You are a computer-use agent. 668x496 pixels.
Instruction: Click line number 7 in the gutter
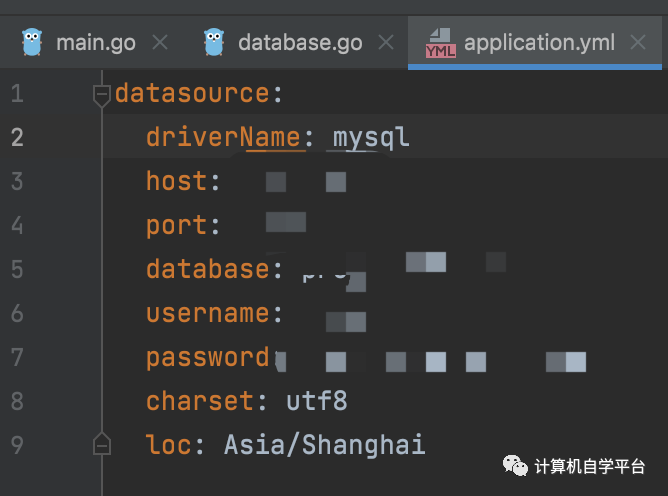click(17, 357)
